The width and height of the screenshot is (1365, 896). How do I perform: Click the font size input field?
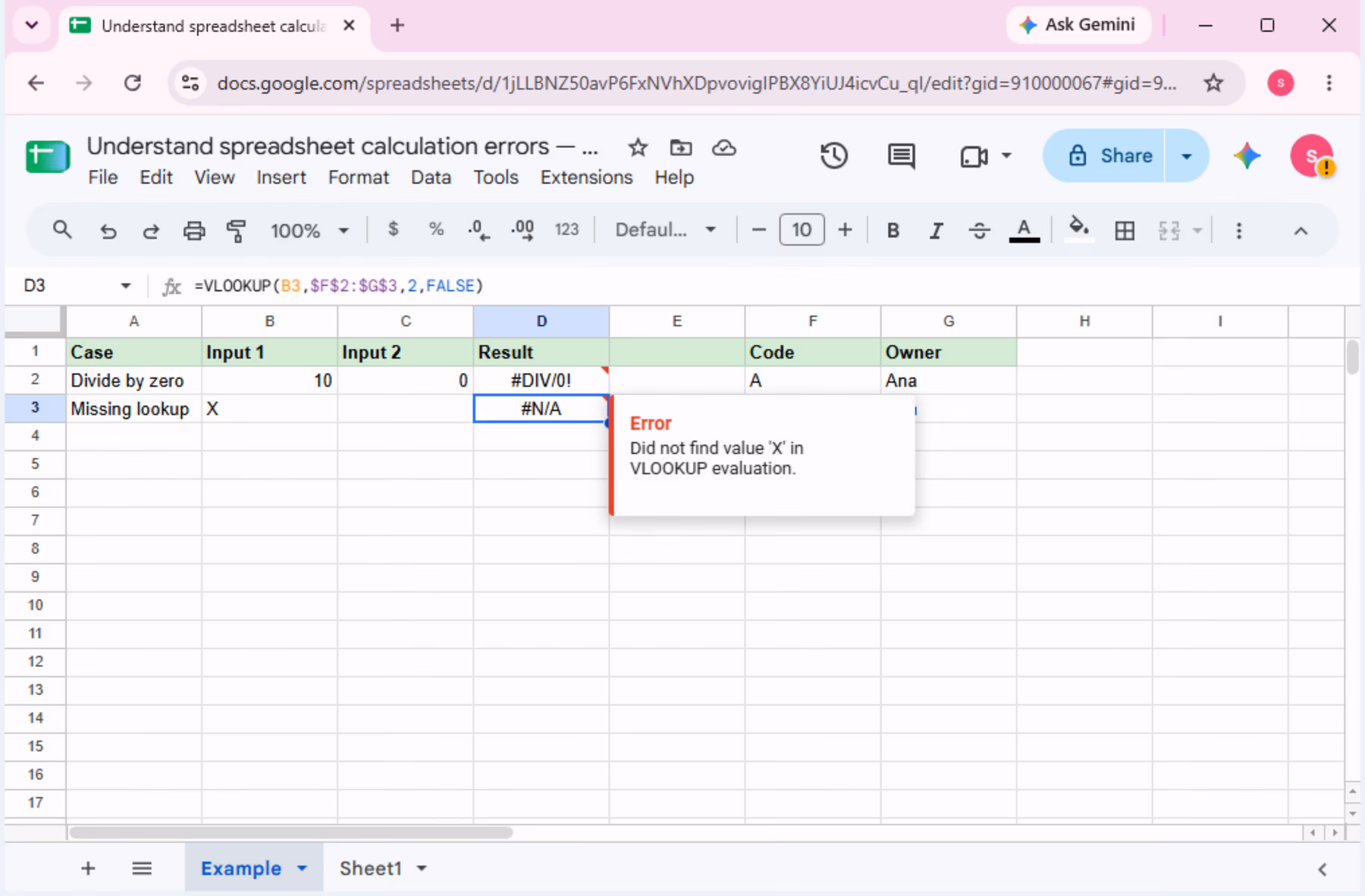pos(802,230)
